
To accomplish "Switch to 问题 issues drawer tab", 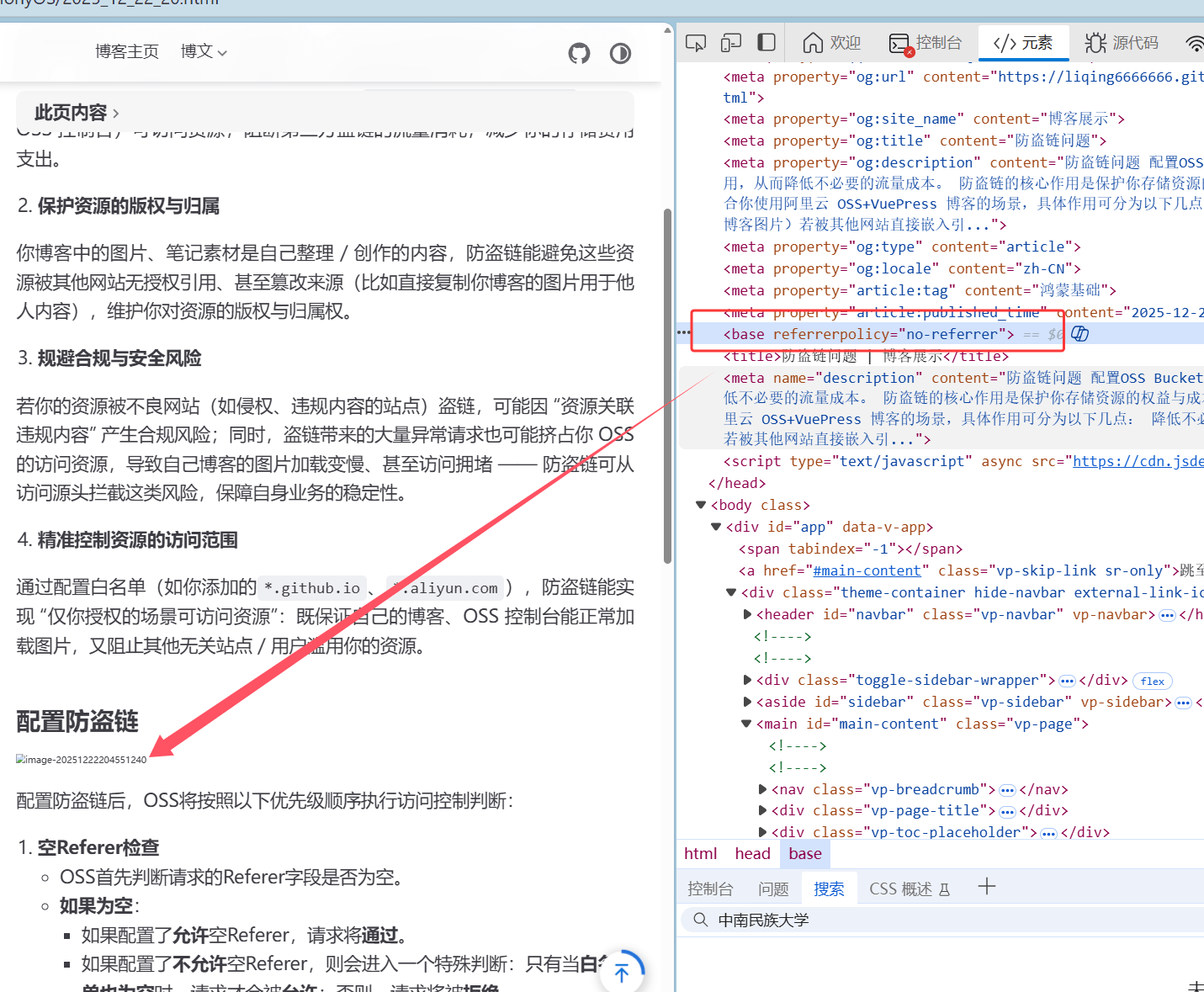I will [x=773, y=889].
